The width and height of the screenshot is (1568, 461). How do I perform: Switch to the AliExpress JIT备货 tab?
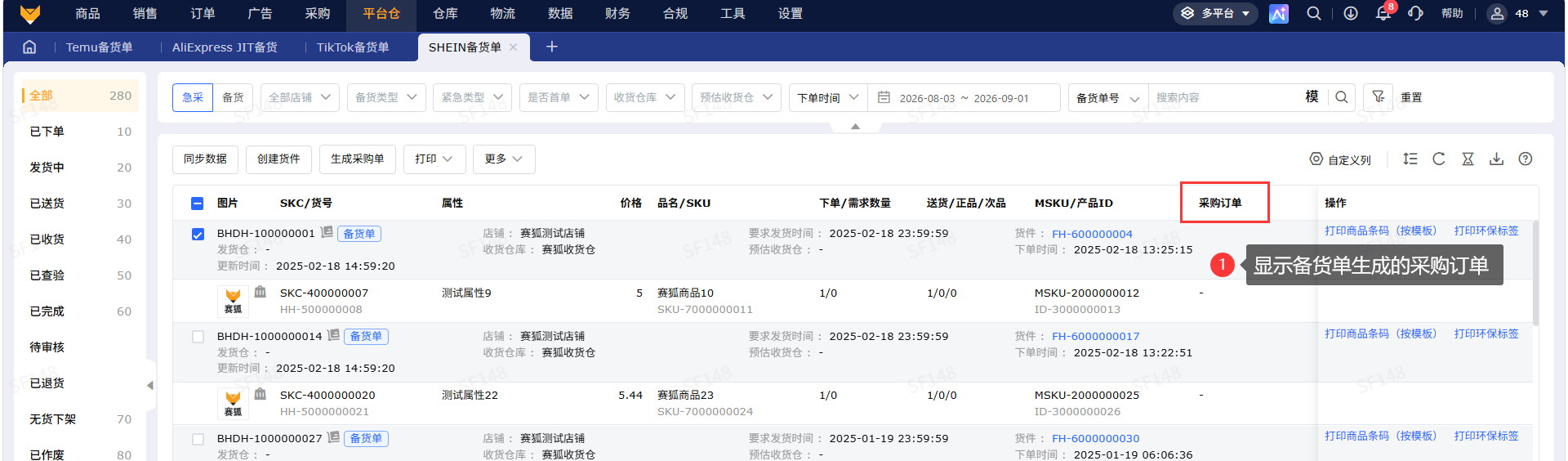coord(225,47)
